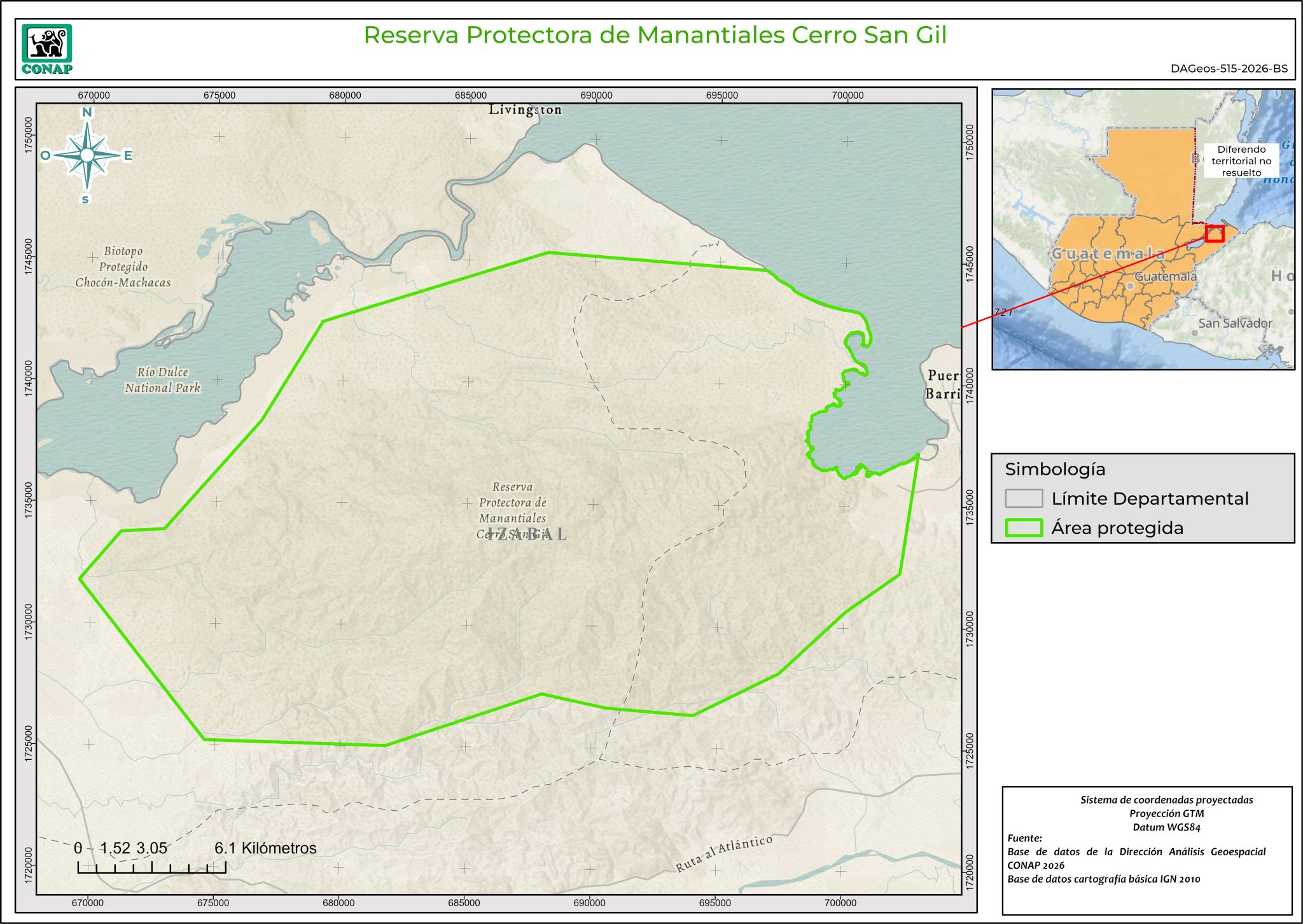Click the Simbología legend heading
The height and width of the screenshot is (924, 1303).
click(1055, 469)
